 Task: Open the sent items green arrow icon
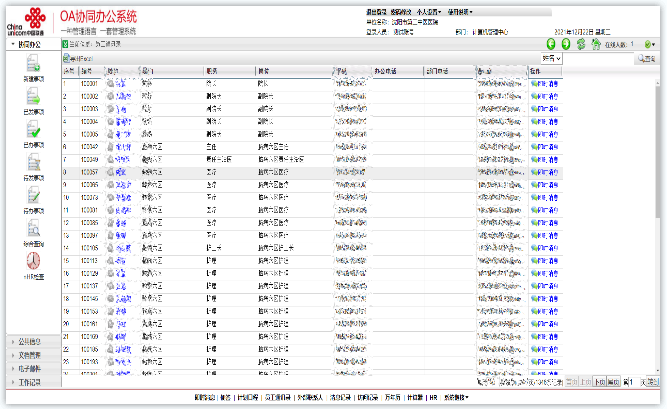tap(33, 96)
